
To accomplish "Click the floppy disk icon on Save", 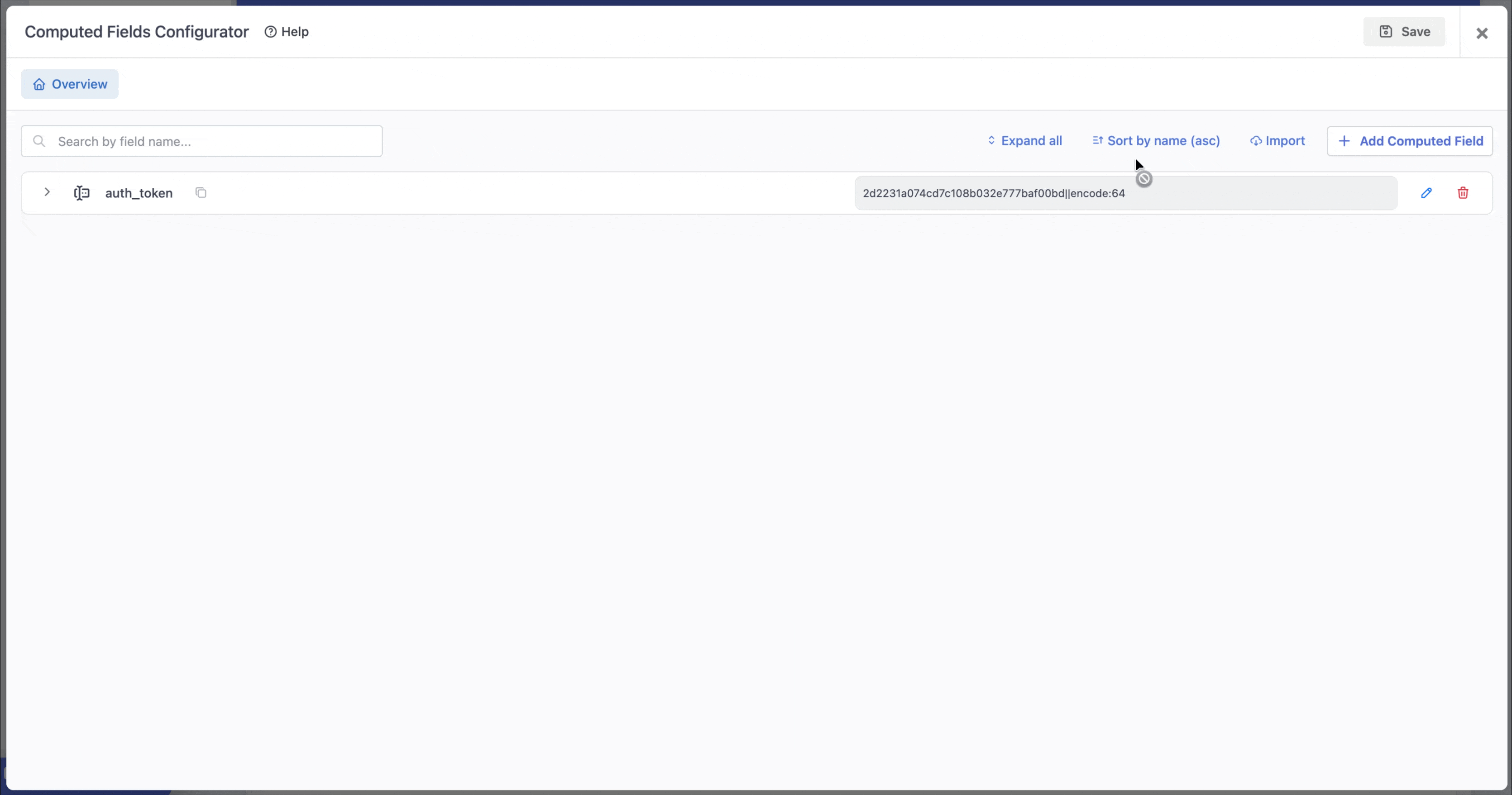I will pos(1386,32).
